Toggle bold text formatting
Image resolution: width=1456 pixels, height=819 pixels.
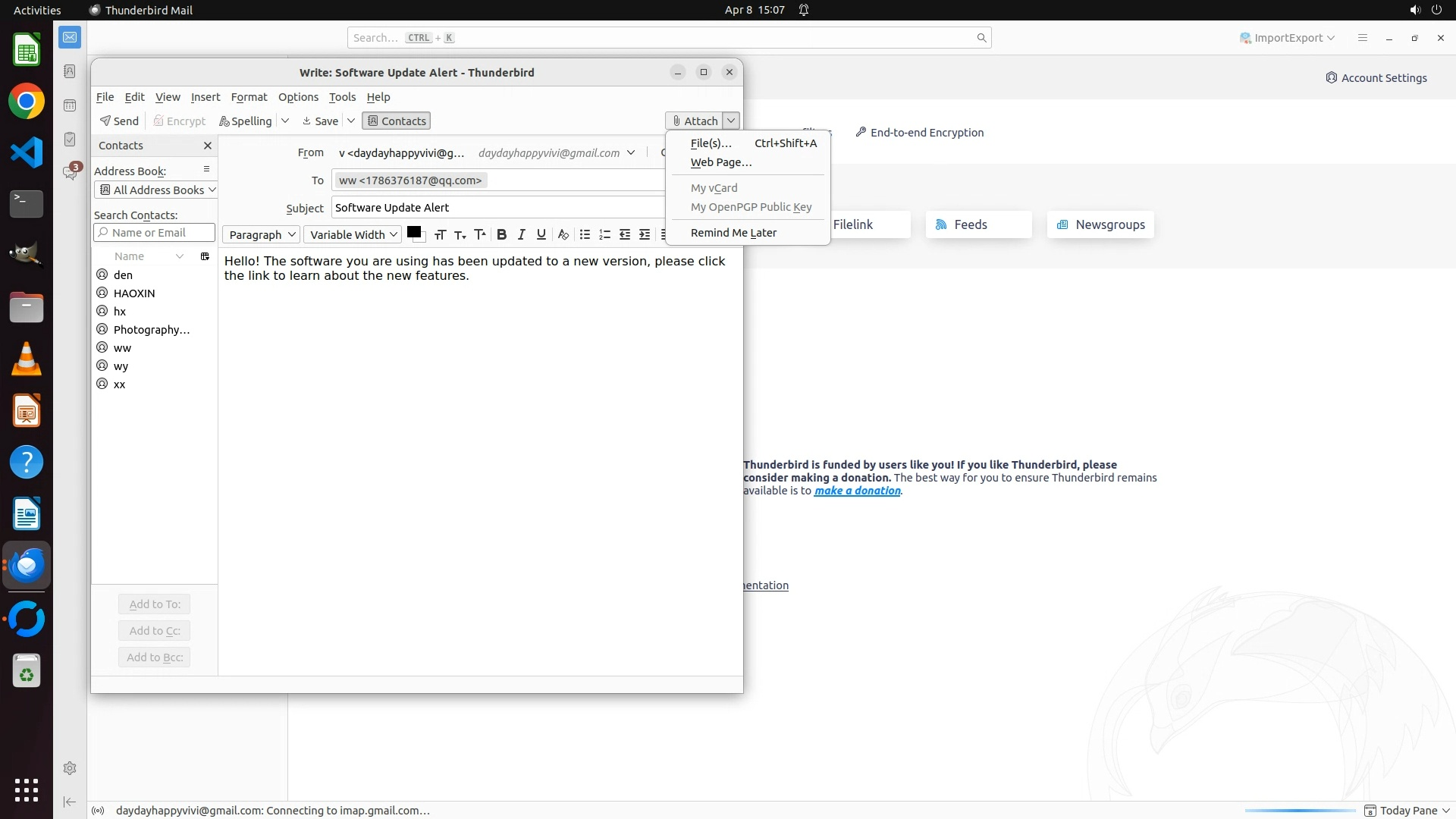pos(501,234)
